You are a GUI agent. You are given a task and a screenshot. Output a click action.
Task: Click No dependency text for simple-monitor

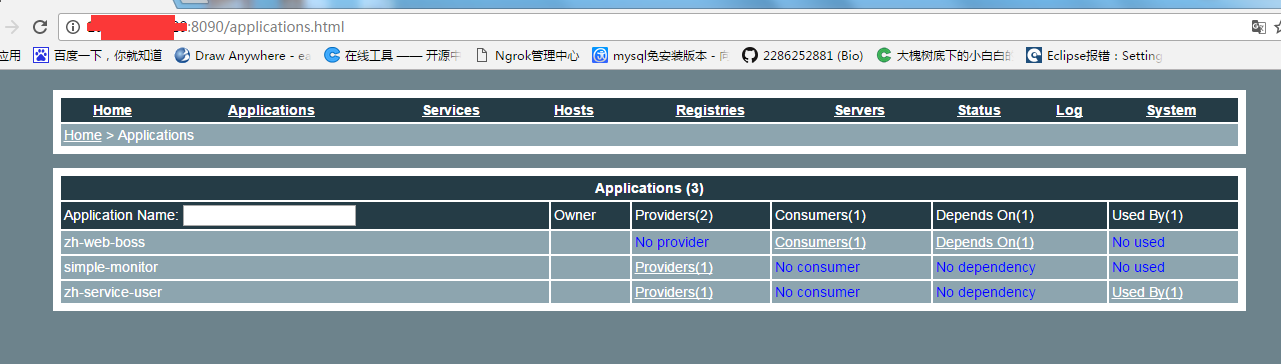pyautogui.click(x=986, y=267)
